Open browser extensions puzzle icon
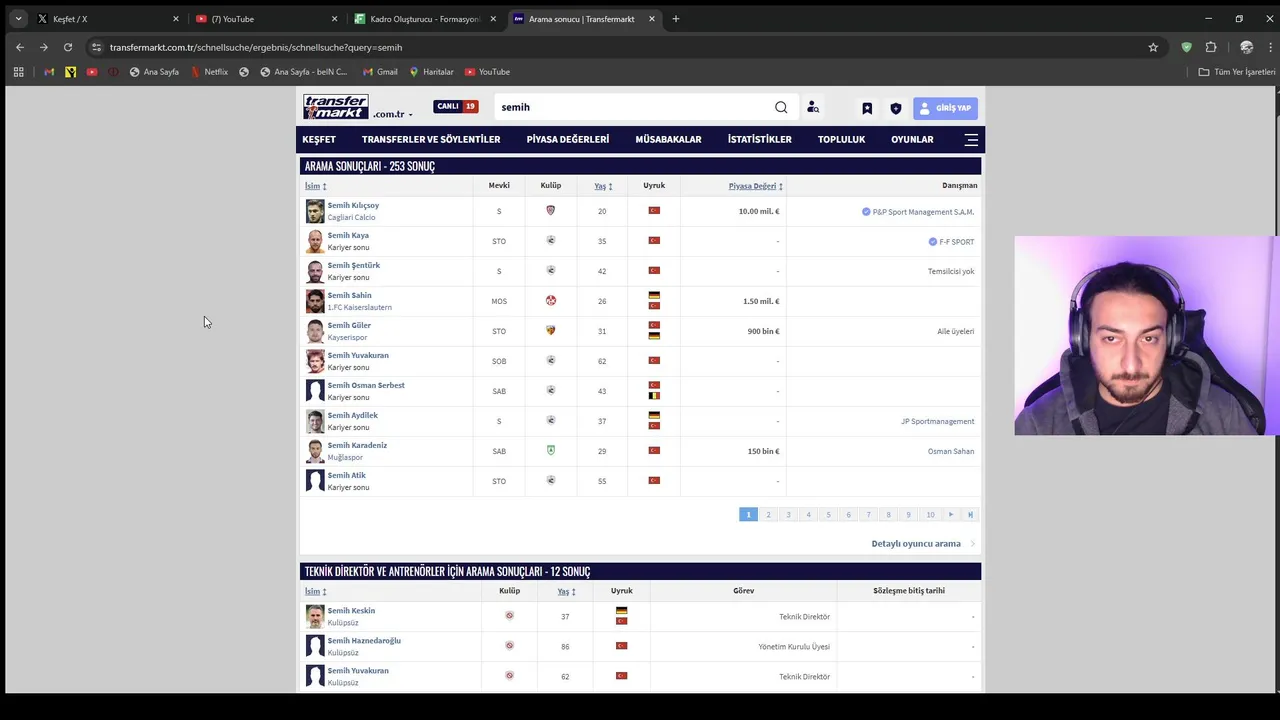The height and width of the screenshot is (720, 1280). (1211, 47)
